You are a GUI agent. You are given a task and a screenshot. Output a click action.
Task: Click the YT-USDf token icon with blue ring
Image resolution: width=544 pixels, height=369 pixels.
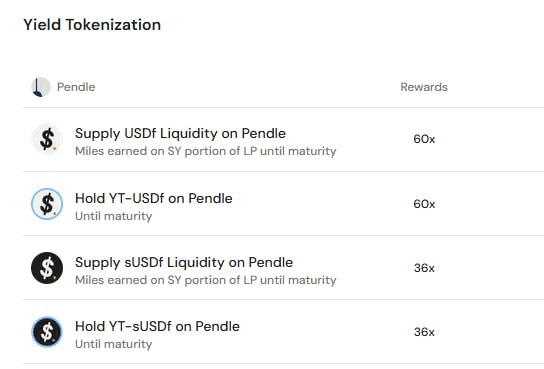click(47, 204)
